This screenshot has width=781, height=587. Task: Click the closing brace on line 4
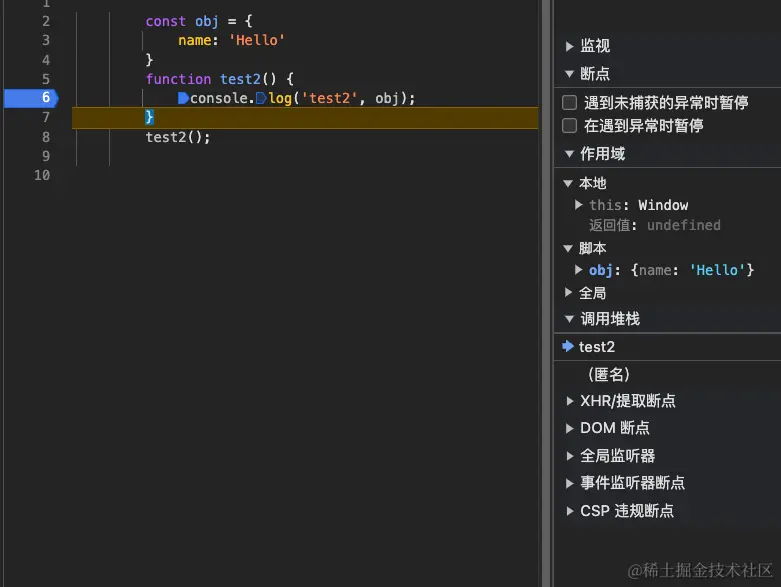(149, 60)
